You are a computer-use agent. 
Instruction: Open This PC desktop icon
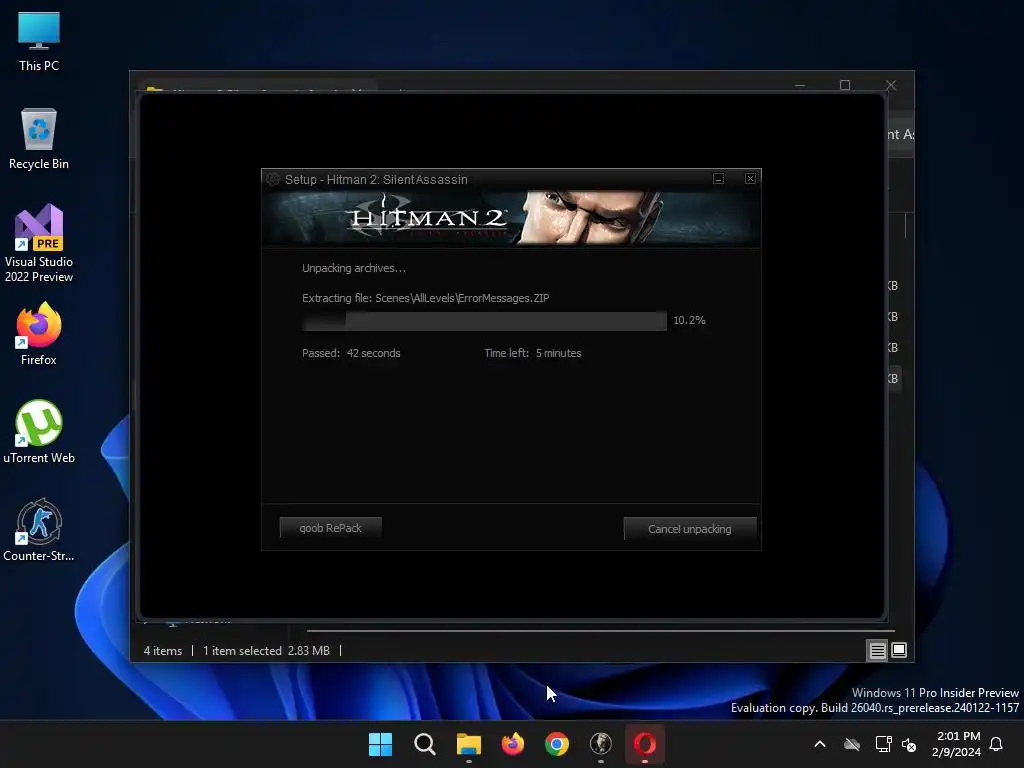39,42
